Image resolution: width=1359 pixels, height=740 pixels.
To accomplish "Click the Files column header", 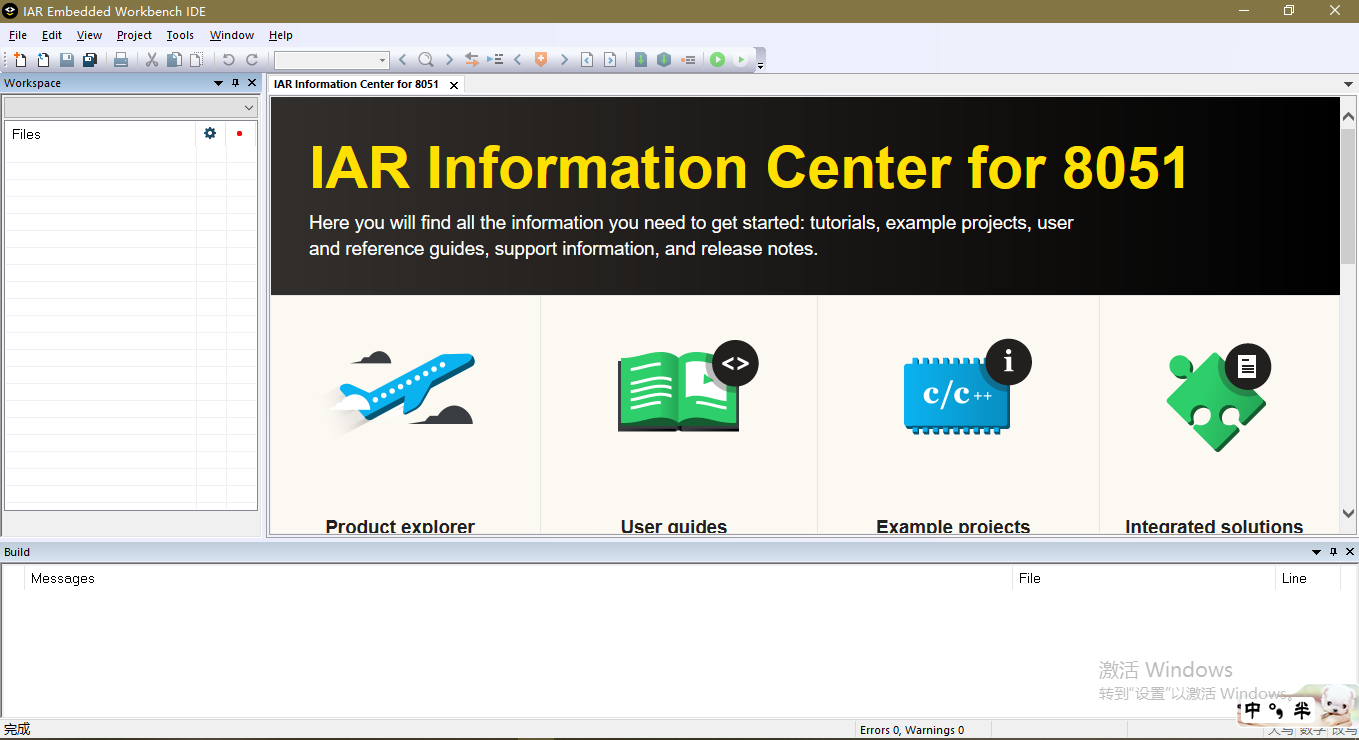I will point(100,134).
